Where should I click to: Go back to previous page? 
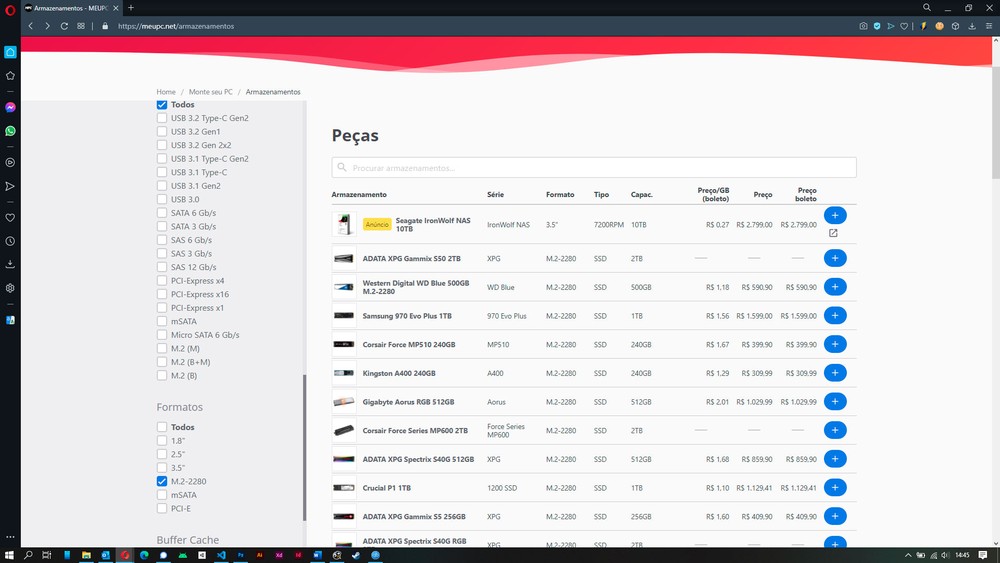coord(31,26)
